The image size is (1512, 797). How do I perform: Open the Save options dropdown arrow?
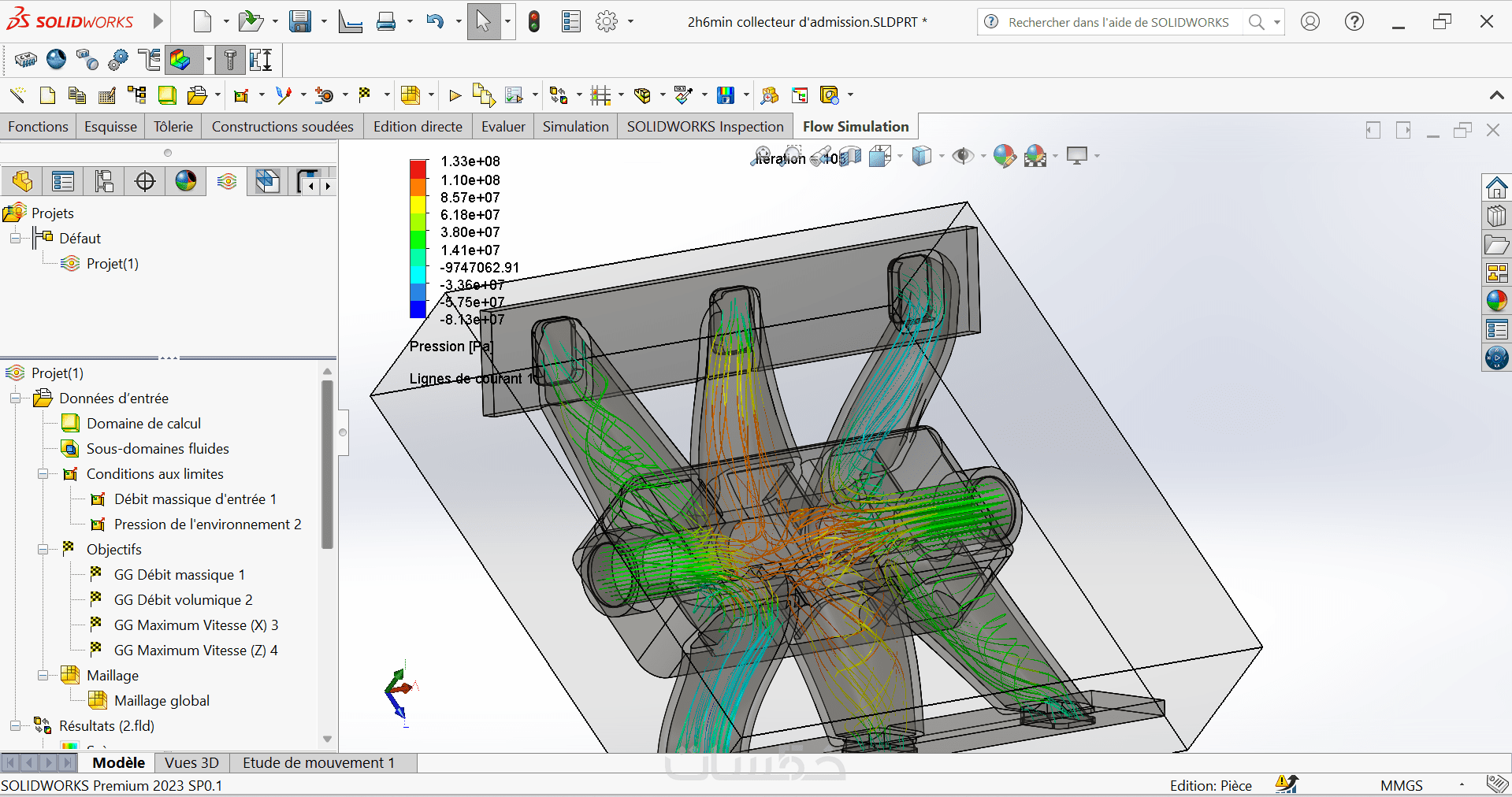pyautogui.click(x=324, y=21)
